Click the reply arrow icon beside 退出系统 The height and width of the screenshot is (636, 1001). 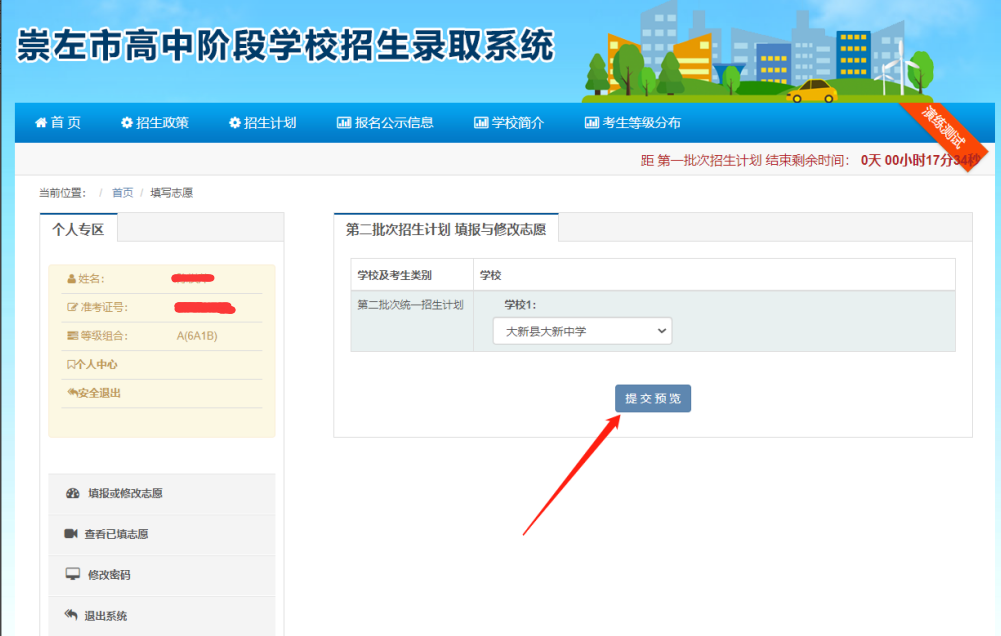tap(71, 615)
